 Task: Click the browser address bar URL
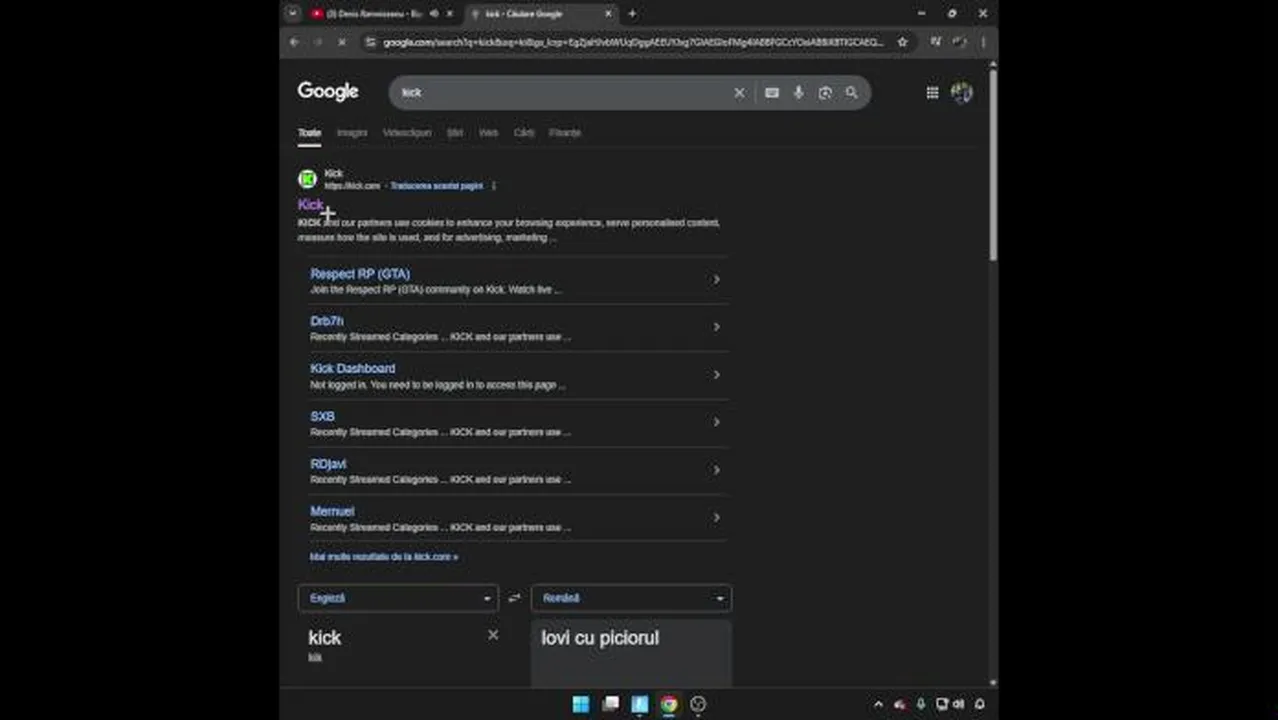632,42
